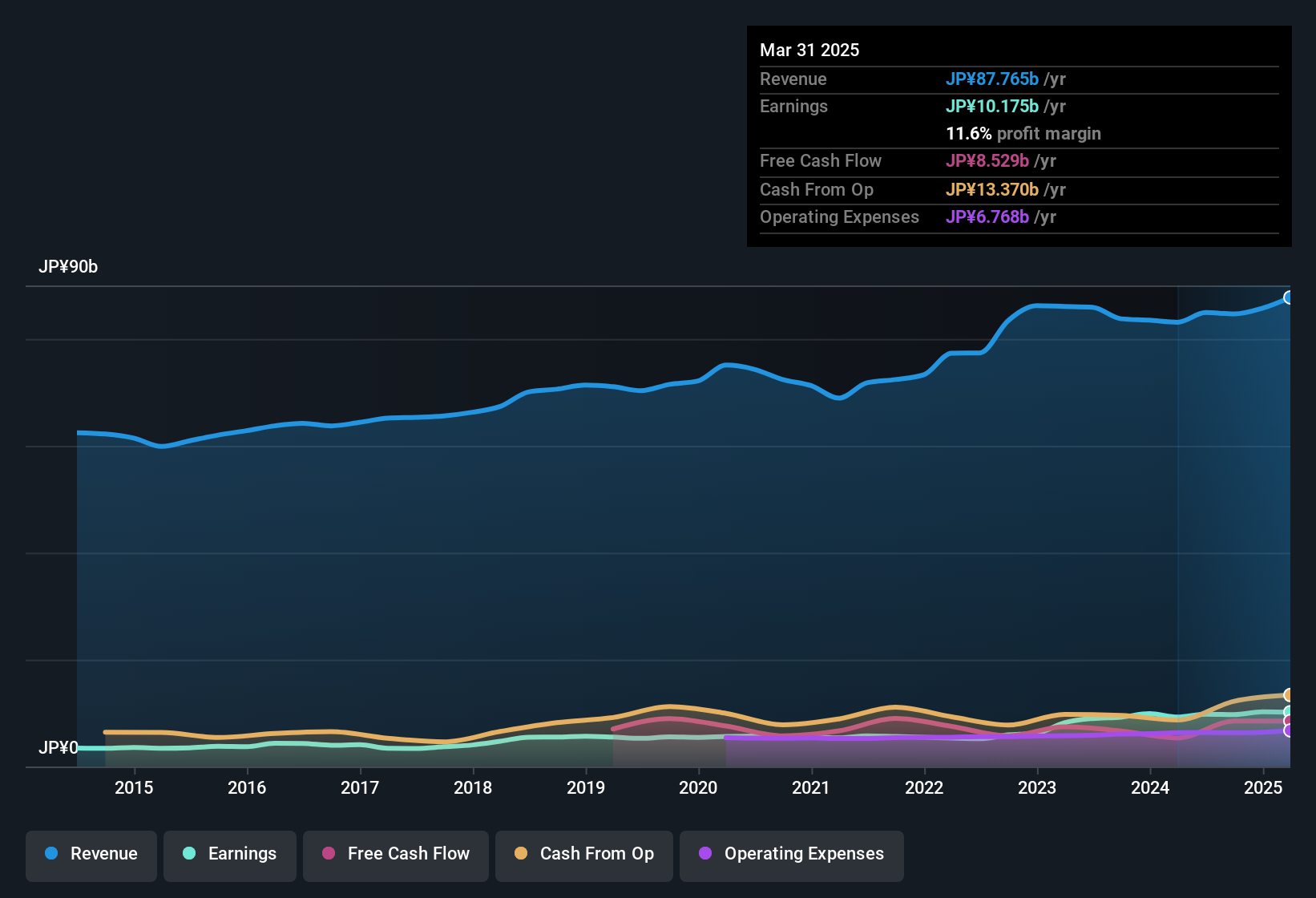Open details for the Revenue tooltip row

tap(793, 79)
